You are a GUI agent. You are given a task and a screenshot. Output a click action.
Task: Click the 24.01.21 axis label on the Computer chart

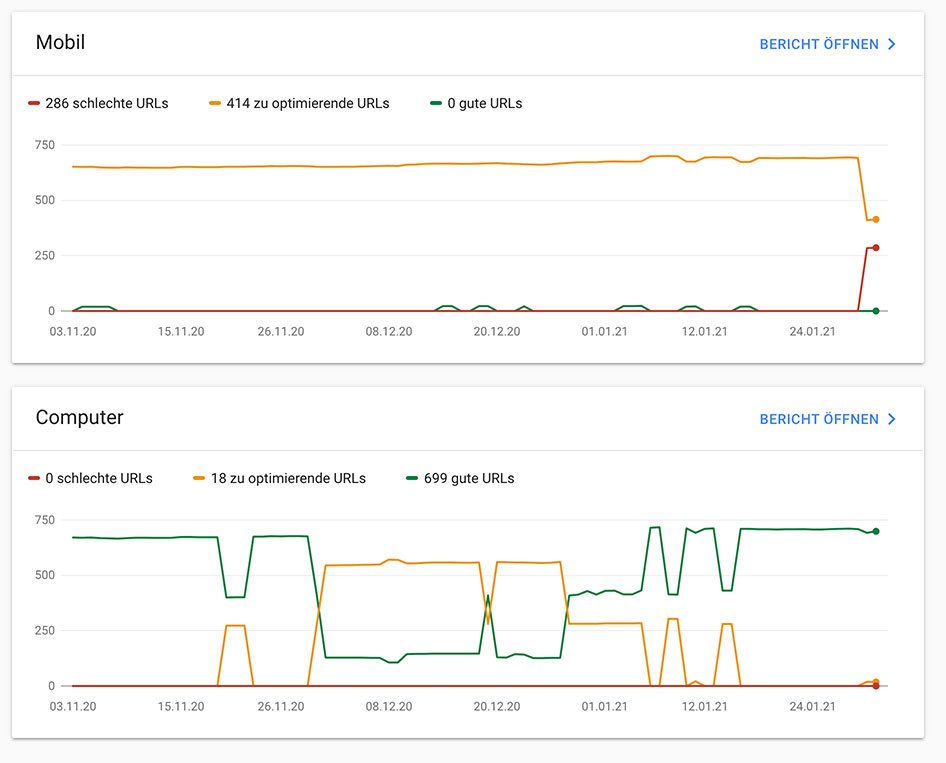click(x=811, y=706)
